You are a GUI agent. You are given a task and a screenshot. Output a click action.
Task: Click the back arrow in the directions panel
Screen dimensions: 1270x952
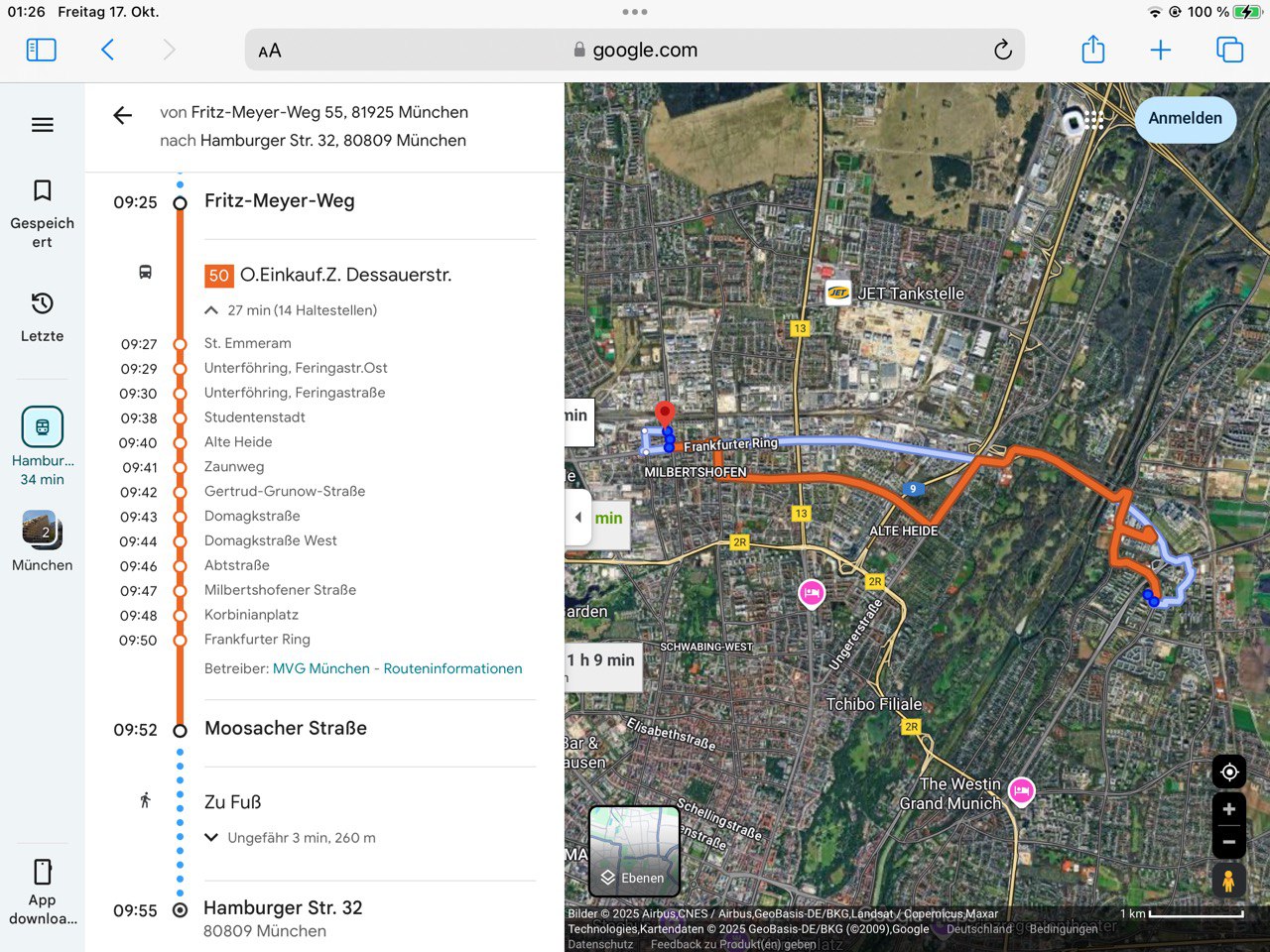coord(123,116)
